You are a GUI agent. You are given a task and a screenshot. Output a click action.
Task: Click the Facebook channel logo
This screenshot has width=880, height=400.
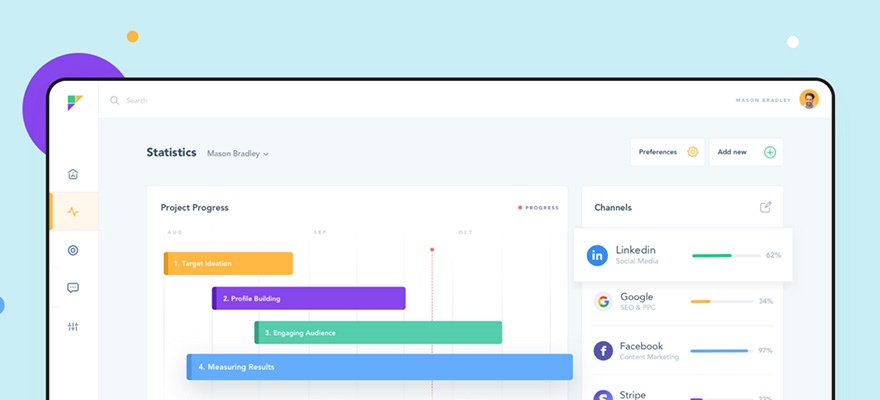603,350
